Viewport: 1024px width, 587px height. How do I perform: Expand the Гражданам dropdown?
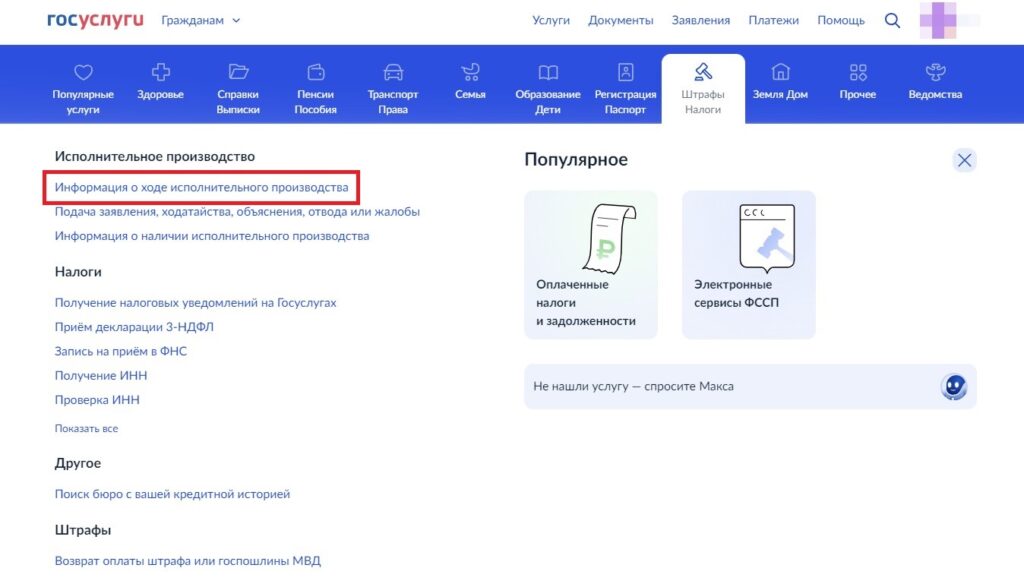coord(200,20)
